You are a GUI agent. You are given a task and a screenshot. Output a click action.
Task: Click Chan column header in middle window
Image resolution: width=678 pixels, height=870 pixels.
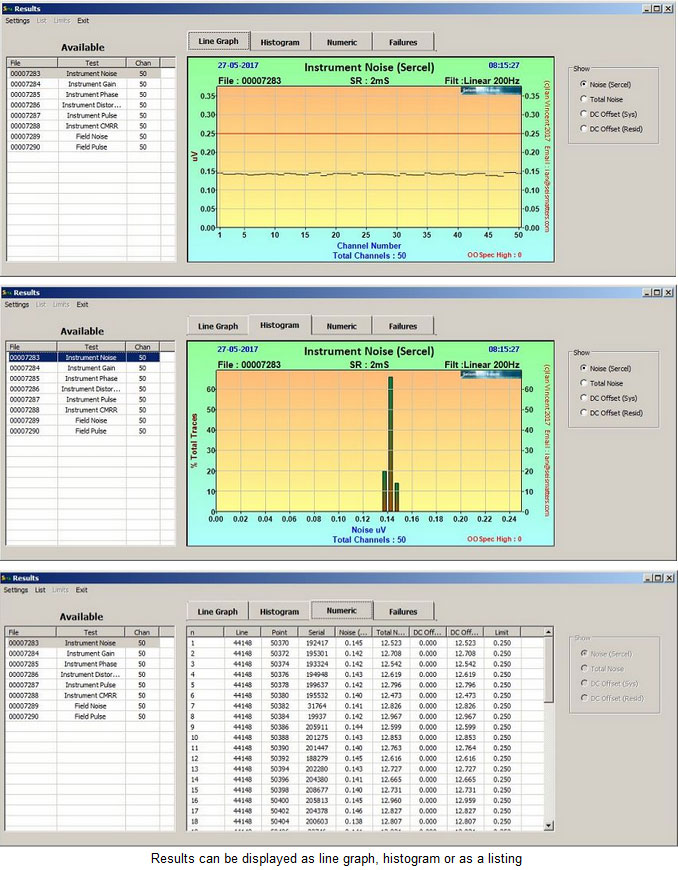pyautogui.click(x=143, y=347)
